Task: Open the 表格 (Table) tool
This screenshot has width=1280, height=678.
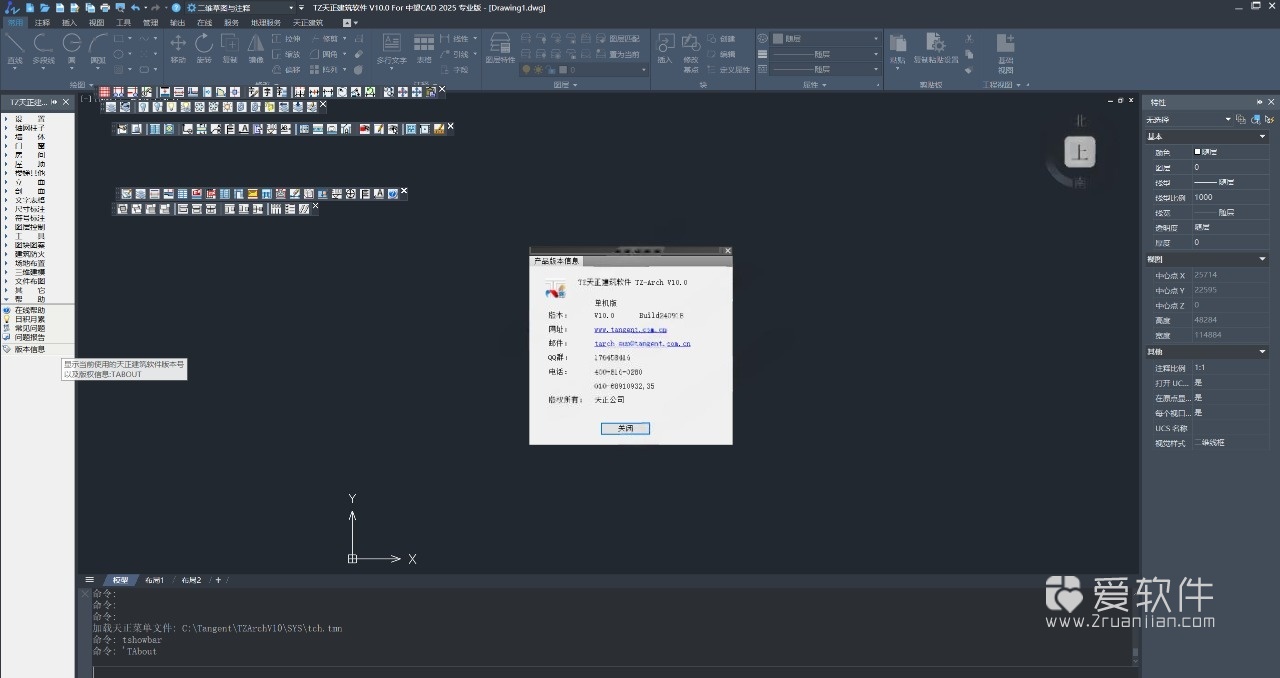Action: coord(424,48)
